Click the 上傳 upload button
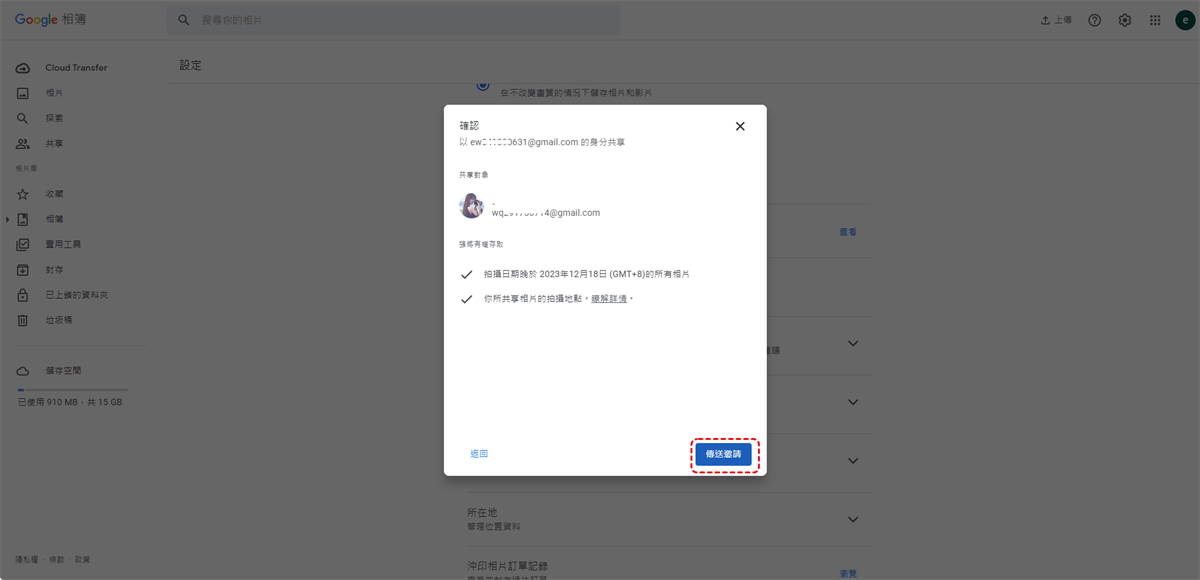Image resolution: width=1200 pixels, height=580 pixels. [x=1056, y=20]
